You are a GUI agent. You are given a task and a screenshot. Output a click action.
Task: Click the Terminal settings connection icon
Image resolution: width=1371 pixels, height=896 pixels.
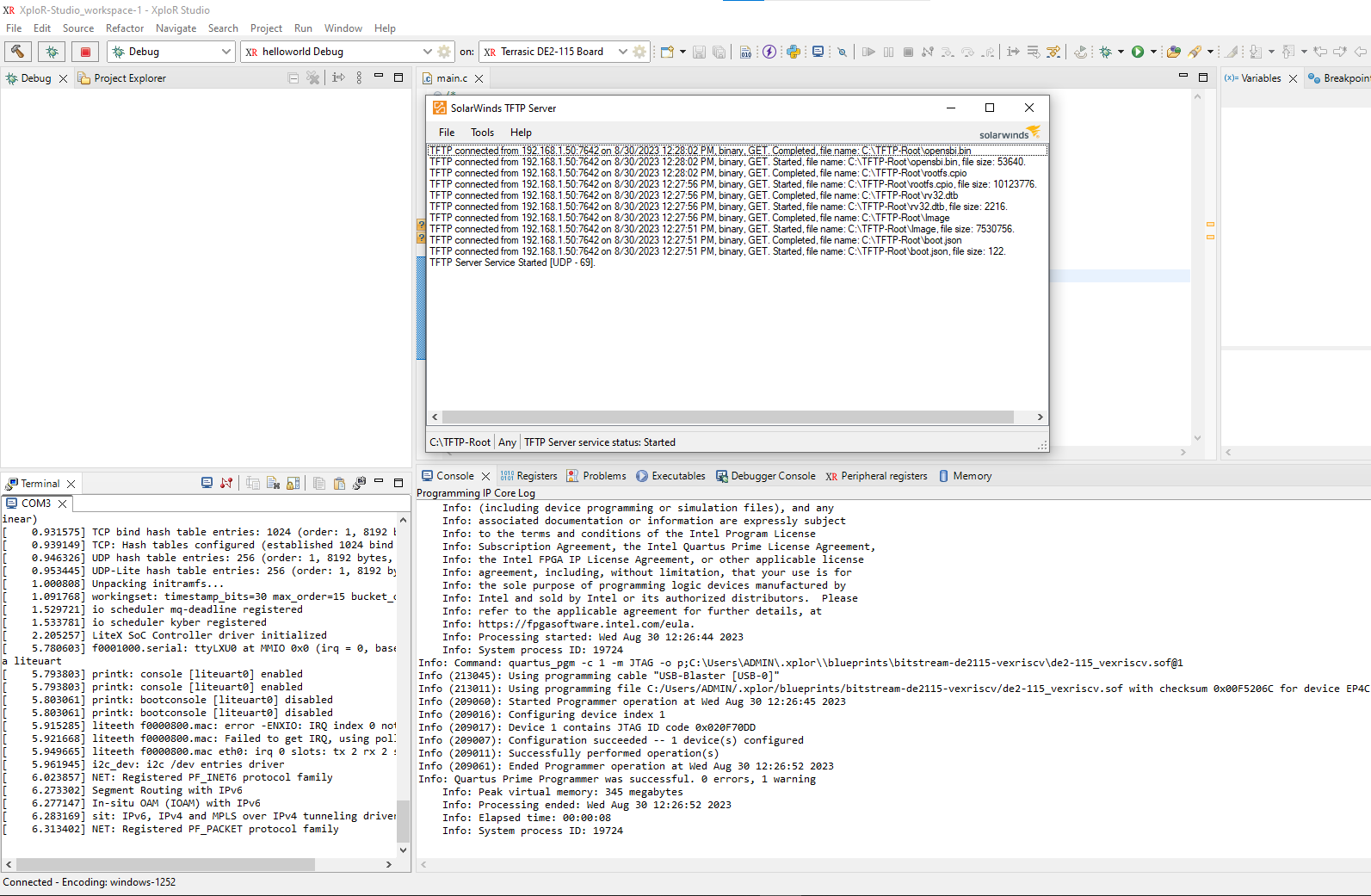click(359, 483)
